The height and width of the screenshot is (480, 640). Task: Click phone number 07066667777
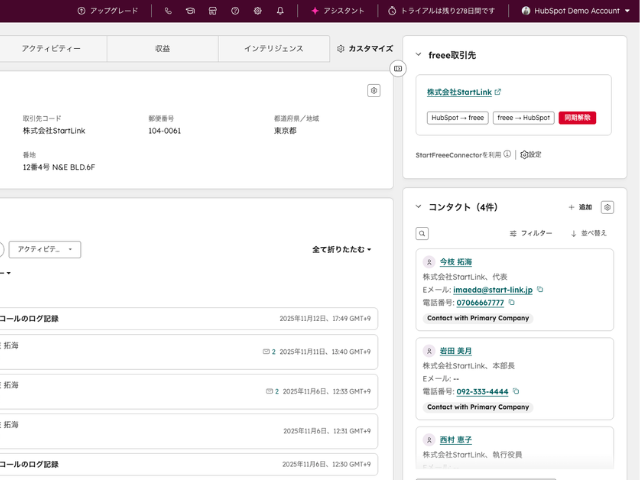click(x=480, y=303)
